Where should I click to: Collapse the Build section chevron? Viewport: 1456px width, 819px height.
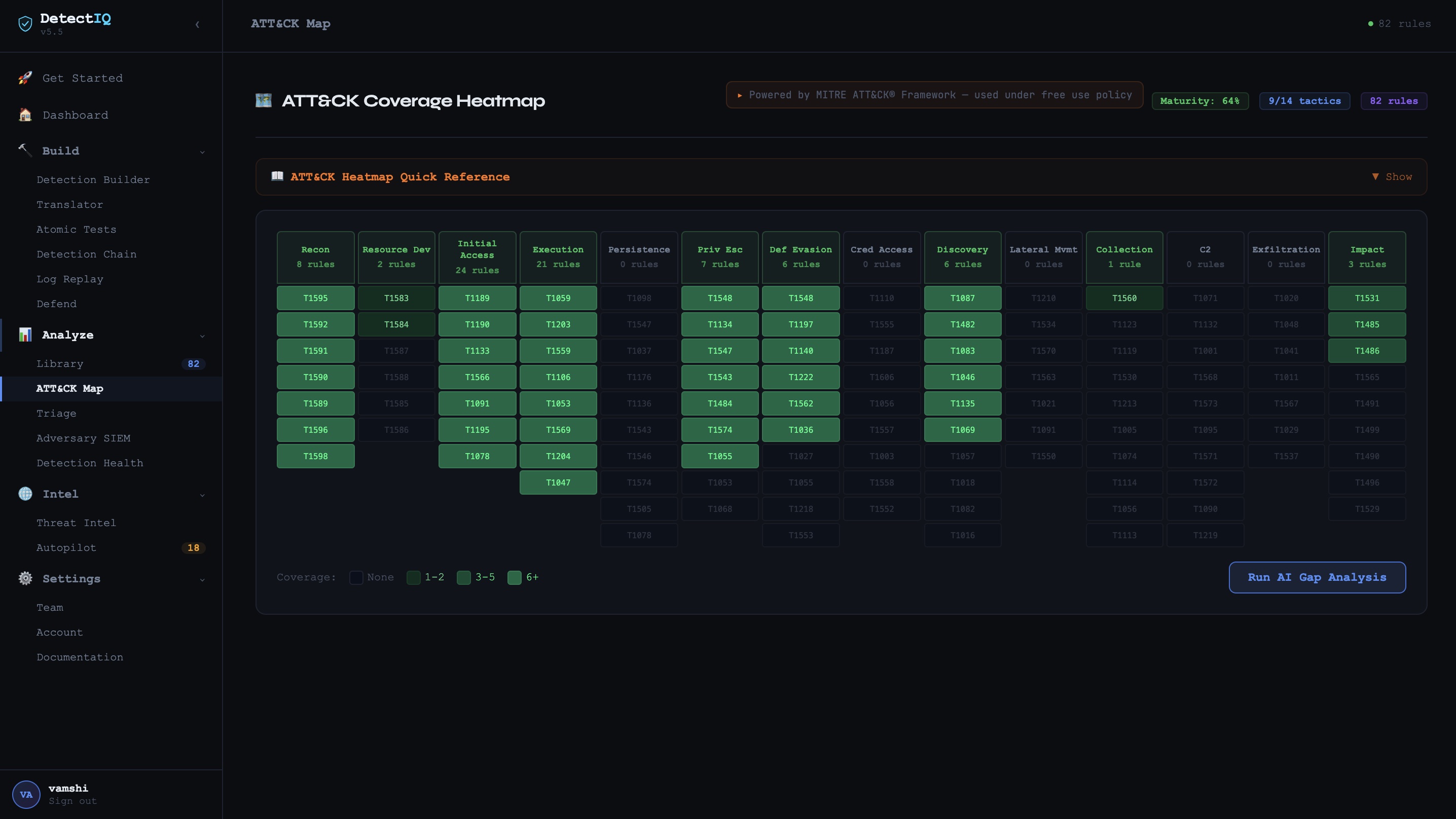202,152
